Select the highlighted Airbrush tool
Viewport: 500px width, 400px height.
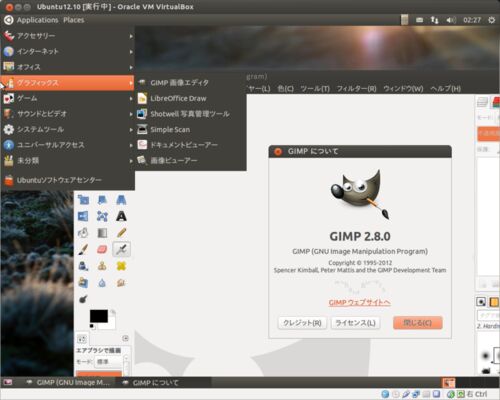click(x=121, y=249)
